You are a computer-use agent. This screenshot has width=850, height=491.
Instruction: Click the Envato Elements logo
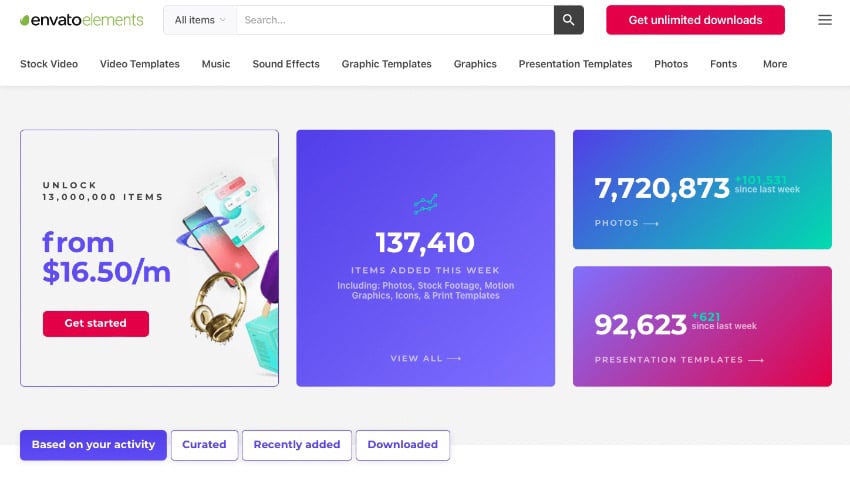tap(81, 20)
